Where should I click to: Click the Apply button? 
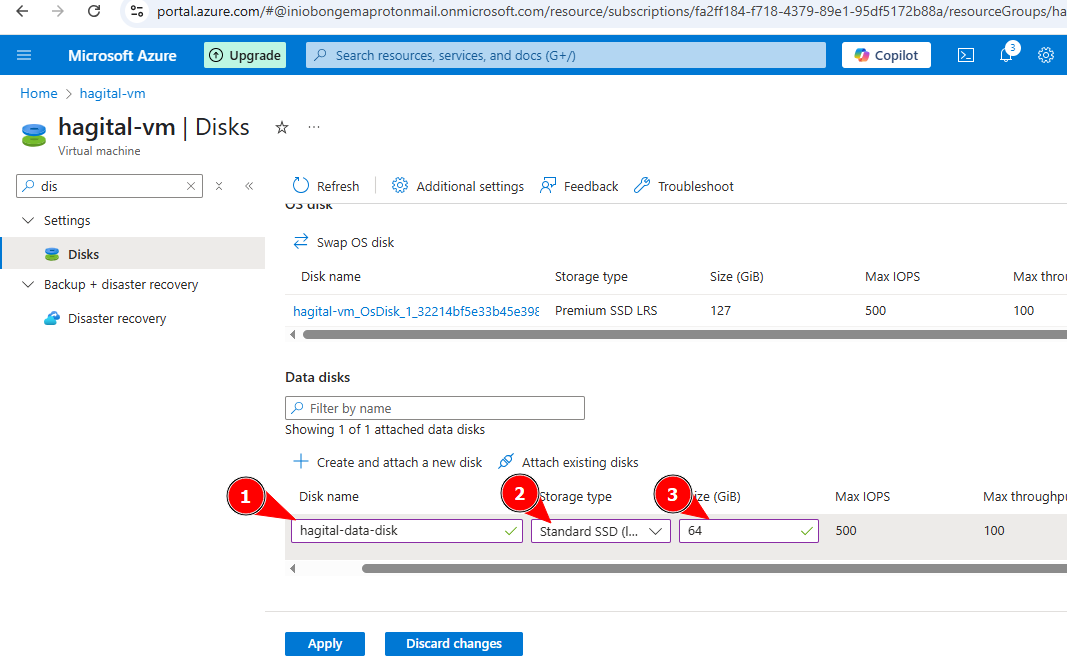(x=325, y=644)
